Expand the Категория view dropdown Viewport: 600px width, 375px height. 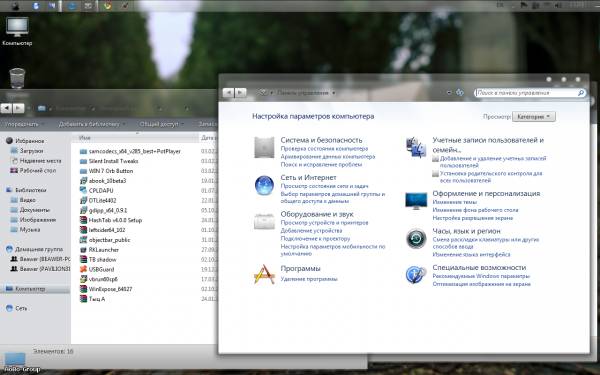click(533, 117)
